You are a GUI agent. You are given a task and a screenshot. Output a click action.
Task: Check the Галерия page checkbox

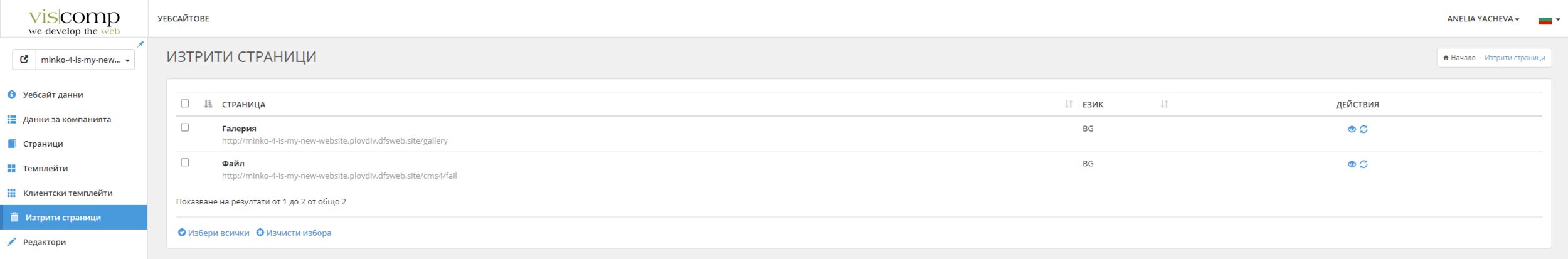pos(185,127)
